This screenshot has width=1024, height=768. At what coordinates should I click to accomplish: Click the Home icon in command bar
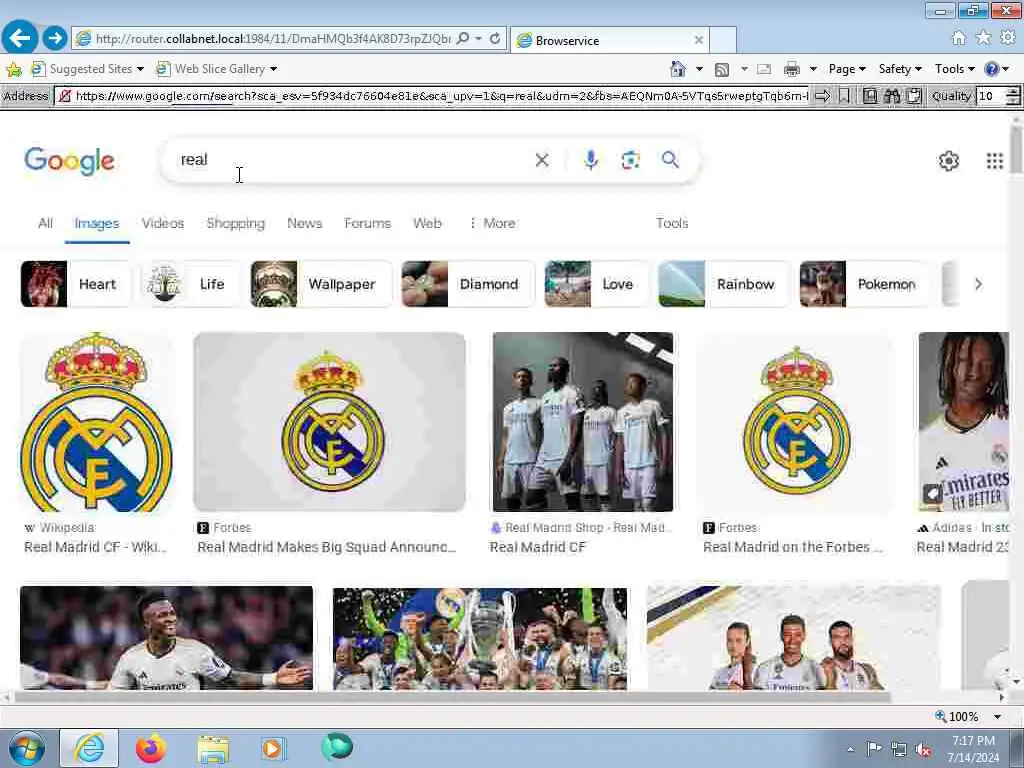coord(678,69)
